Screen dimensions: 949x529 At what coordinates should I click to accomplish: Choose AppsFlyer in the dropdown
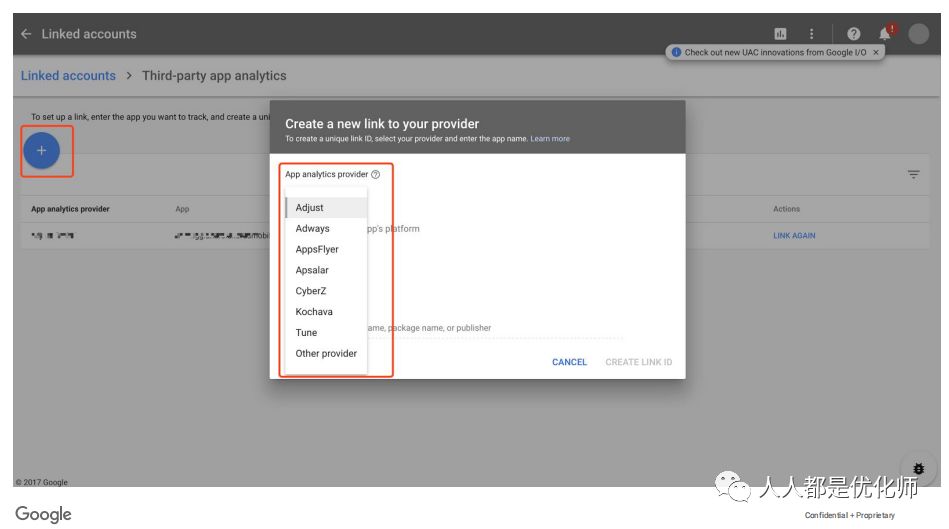tap(326, 249)
